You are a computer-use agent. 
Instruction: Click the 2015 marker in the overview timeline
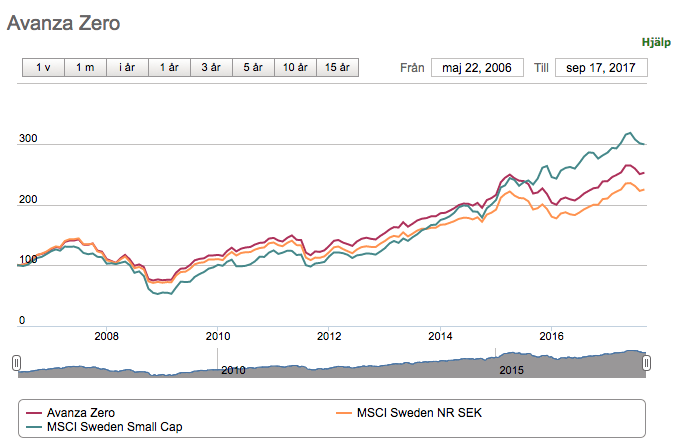coord(511,370)
